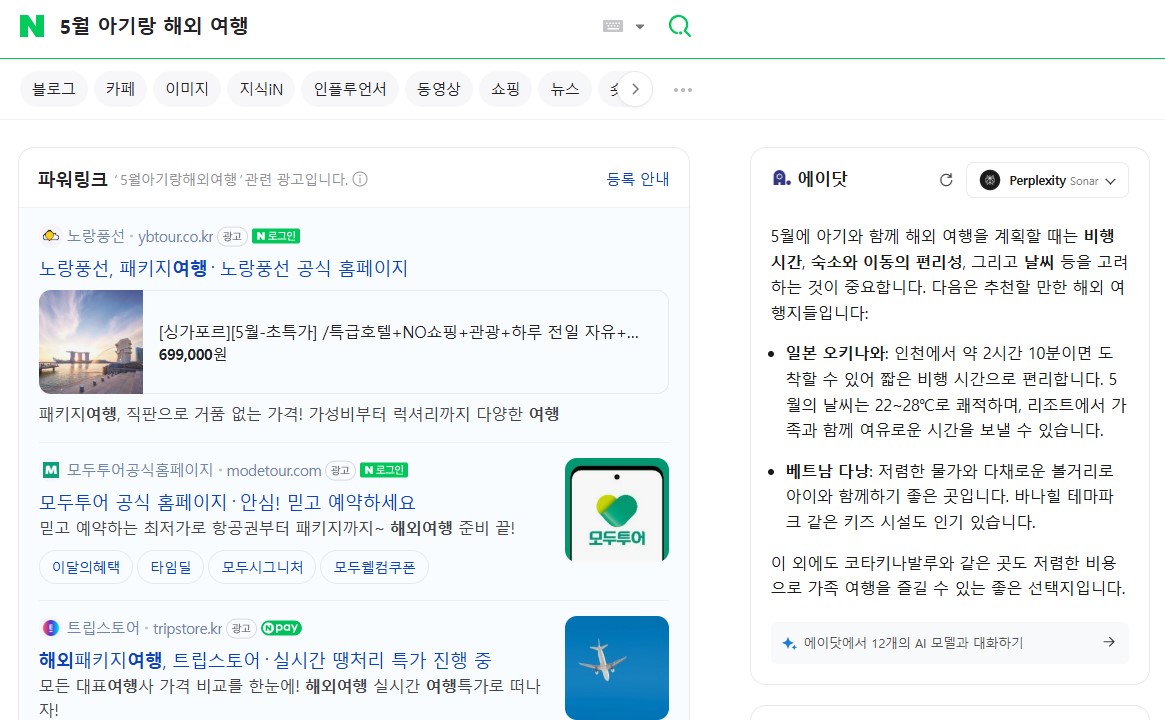The height and width of the screenshot is (720, 1165).
Task: Open the virtual keyboard icon
Action: (x=613, y=26)
